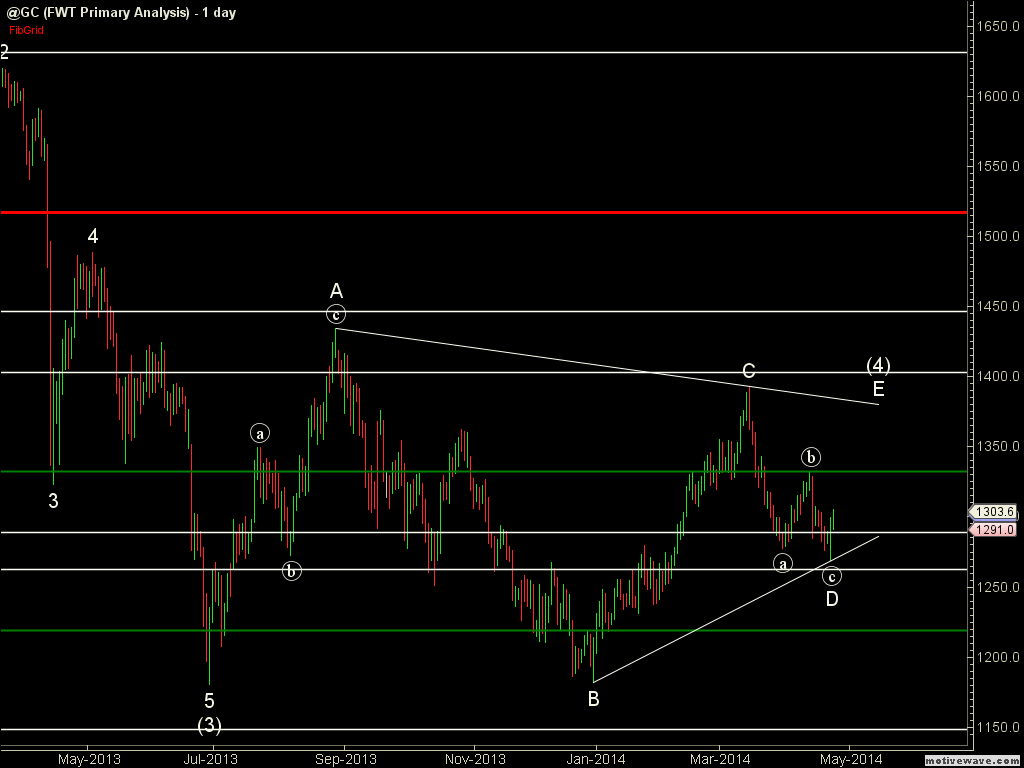Click the (3) label below wave 5
The image size is (1024, 768).
(209, 724)
